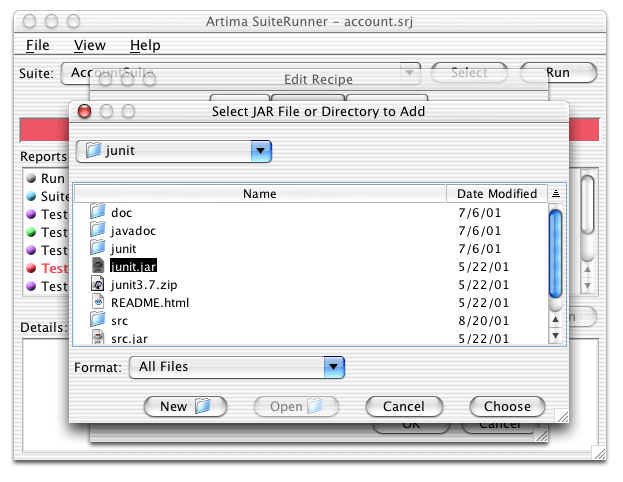Click the junit.jar file icon
This screenshot has height=482, width=623.
(x=98, y=265)
